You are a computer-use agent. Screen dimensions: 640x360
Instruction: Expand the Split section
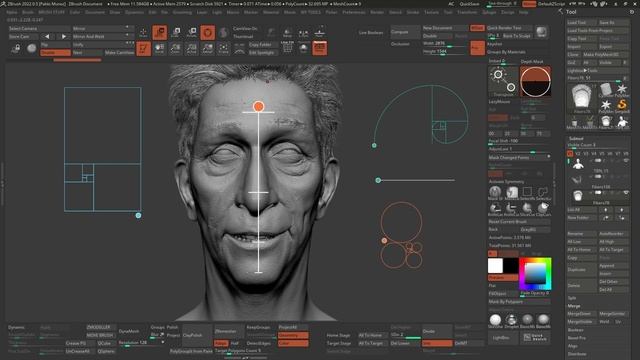pos(572,298)
